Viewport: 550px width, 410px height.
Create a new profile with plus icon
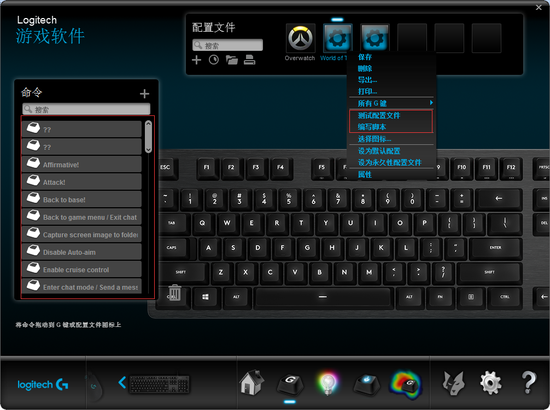click(x=196, y=60)
